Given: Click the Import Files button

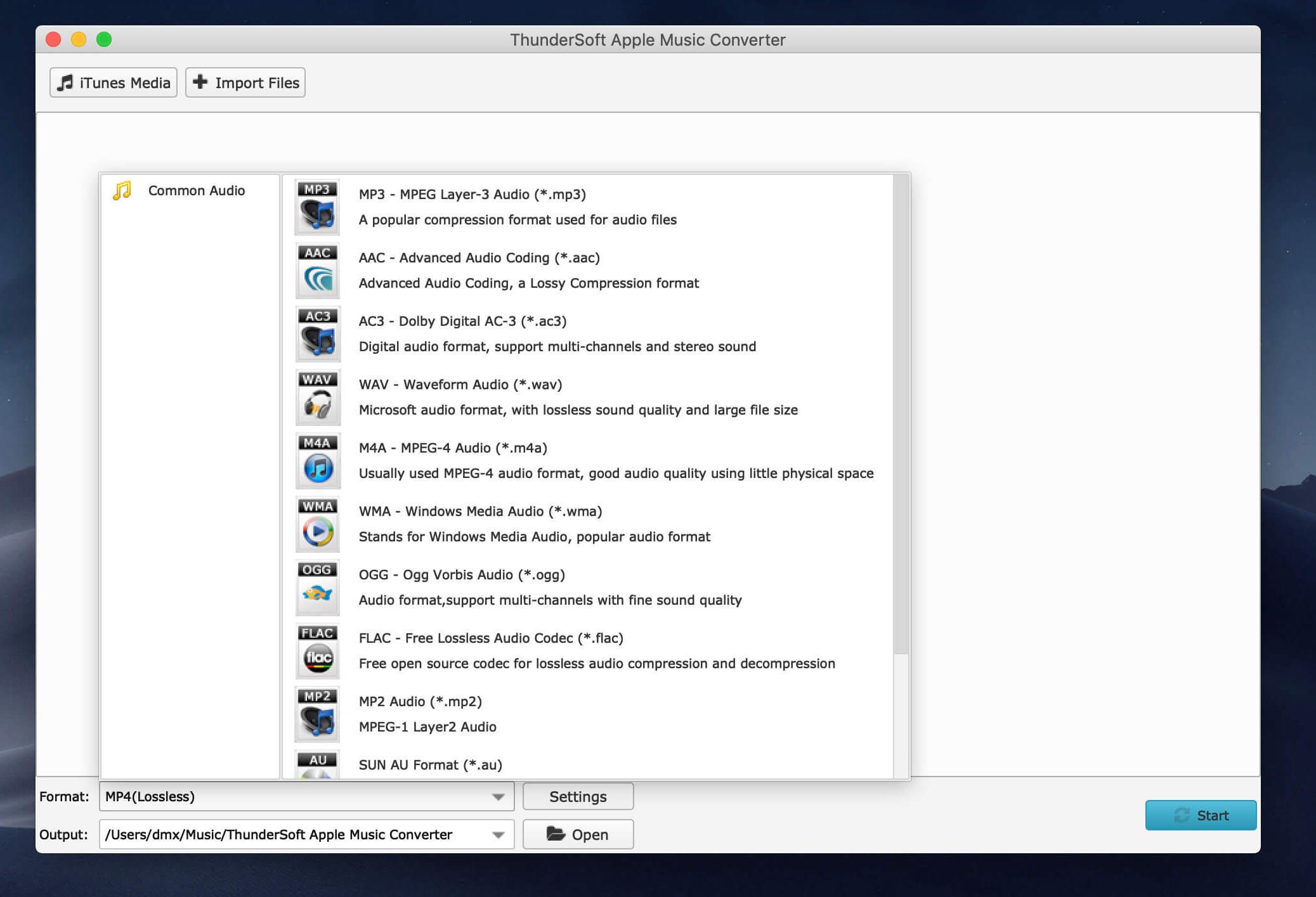Looking at the screenshot, I should point(245,82).
